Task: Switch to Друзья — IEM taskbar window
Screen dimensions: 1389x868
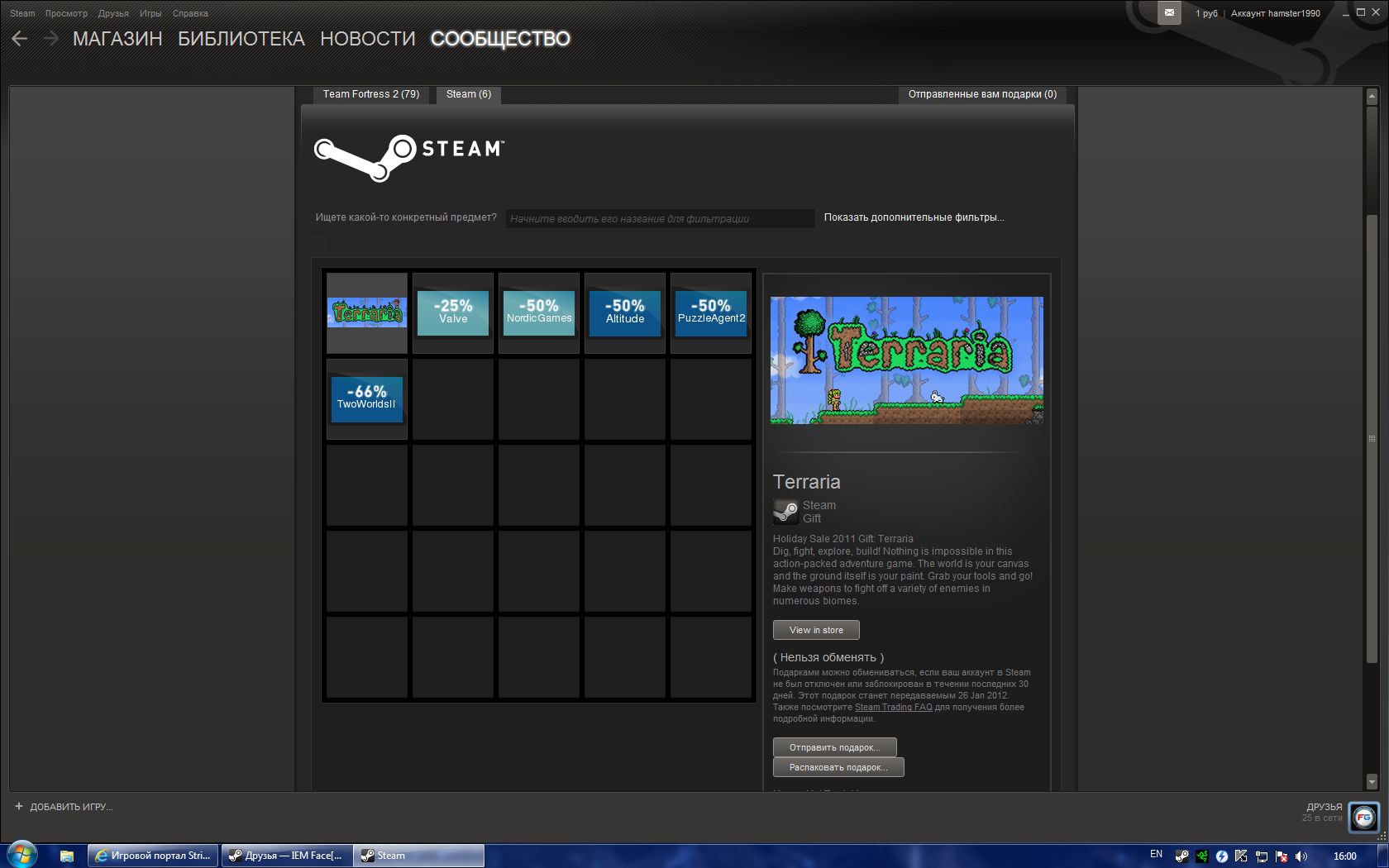Action: 287,856
